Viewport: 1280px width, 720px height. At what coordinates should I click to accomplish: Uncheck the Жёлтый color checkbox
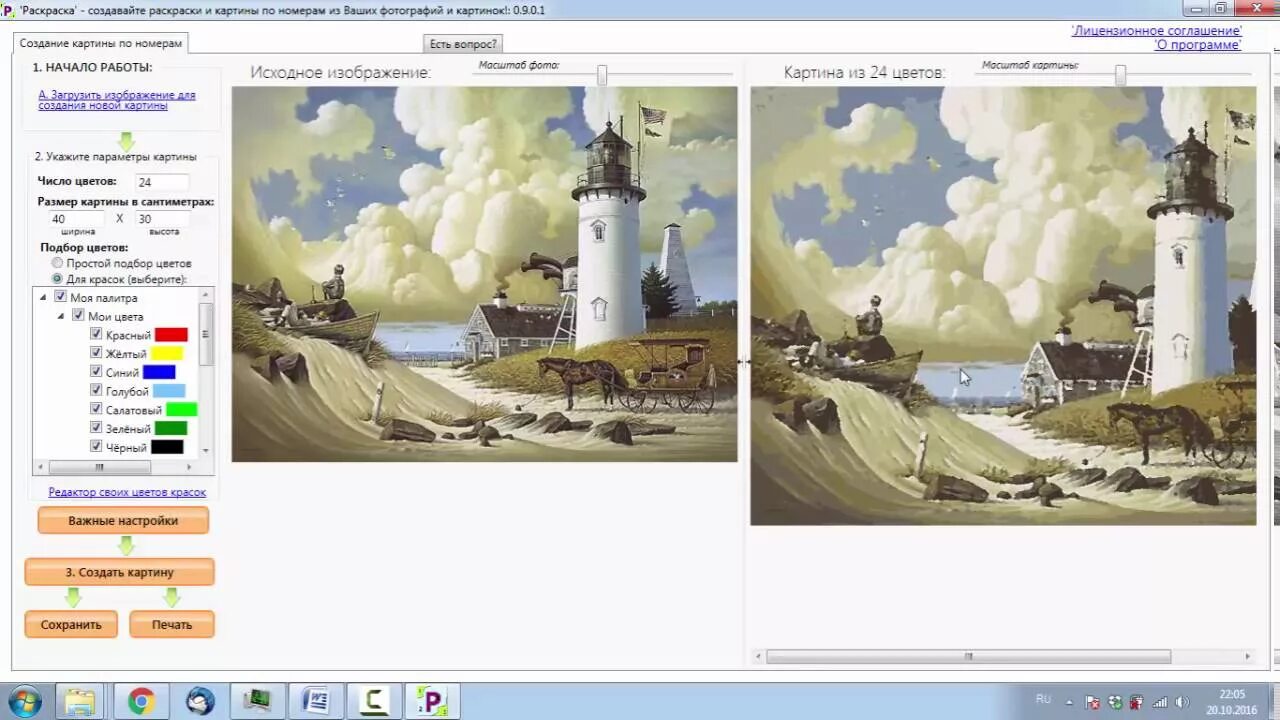tap(96, 353)
